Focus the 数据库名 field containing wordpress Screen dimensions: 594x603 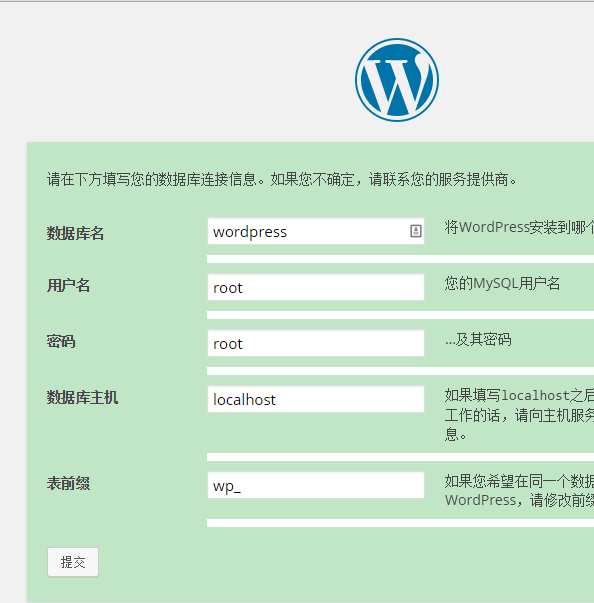point(316,231)
